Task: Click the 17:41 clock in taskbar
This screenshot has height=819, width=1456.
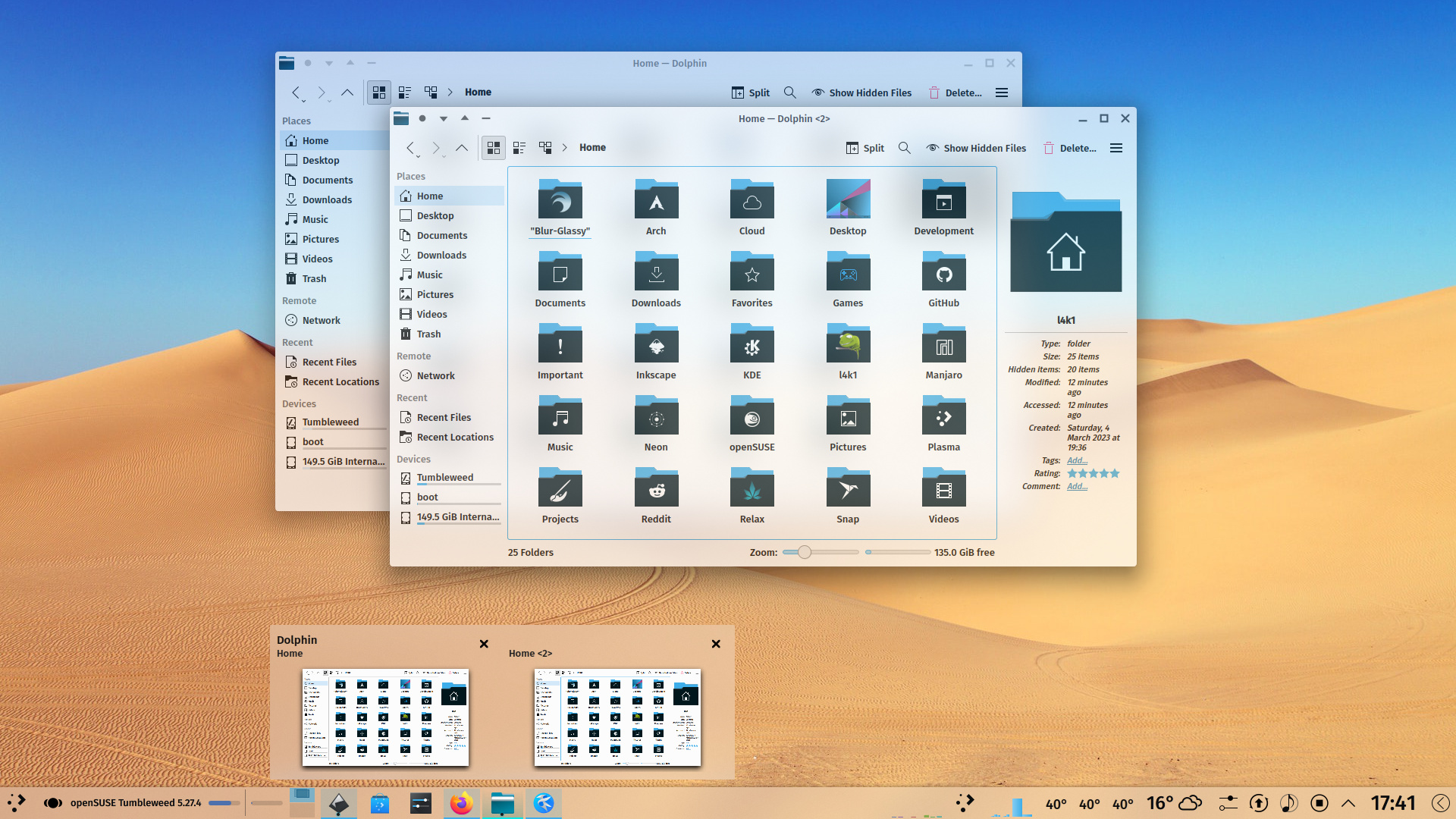Action: click(x=1393, y=803)
